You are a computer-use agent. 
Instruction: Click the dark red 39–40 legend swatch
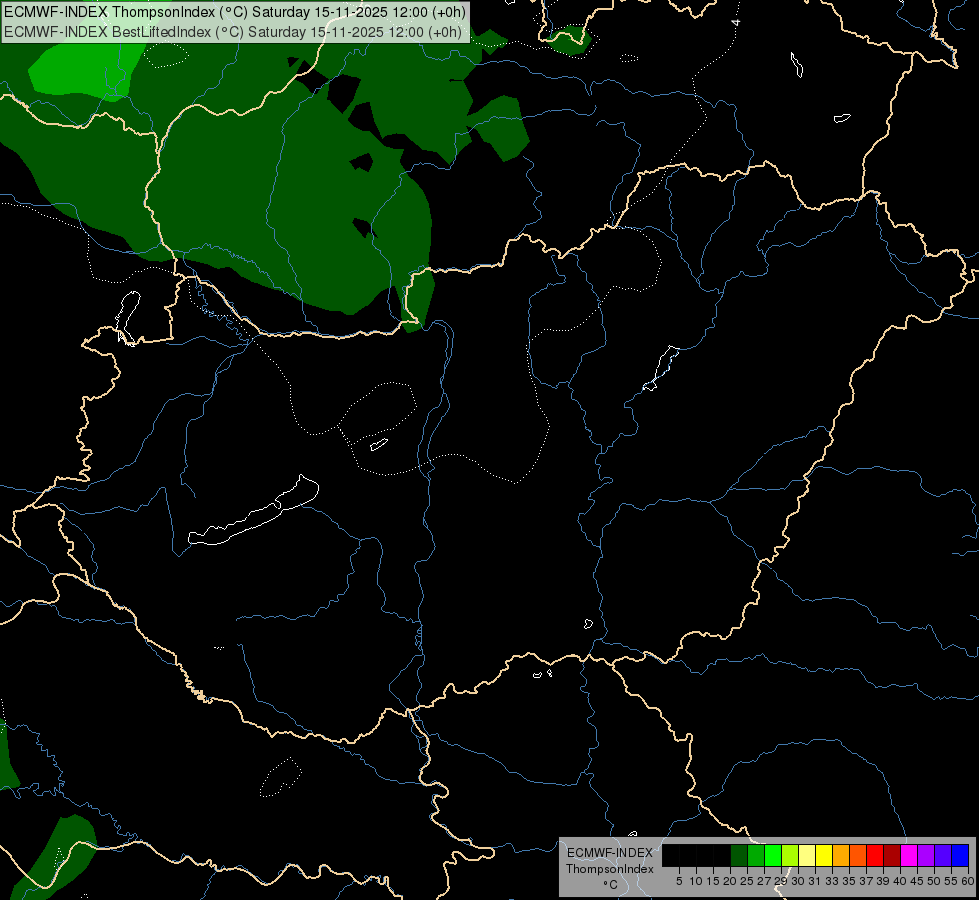pos(892,855)
